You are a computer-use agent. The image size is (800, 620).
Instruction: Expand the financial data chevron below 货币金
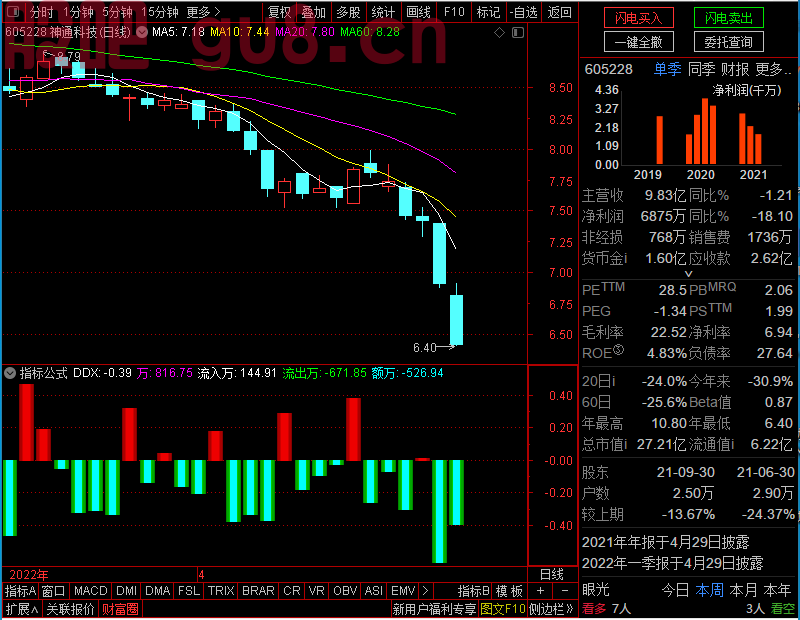688,274
